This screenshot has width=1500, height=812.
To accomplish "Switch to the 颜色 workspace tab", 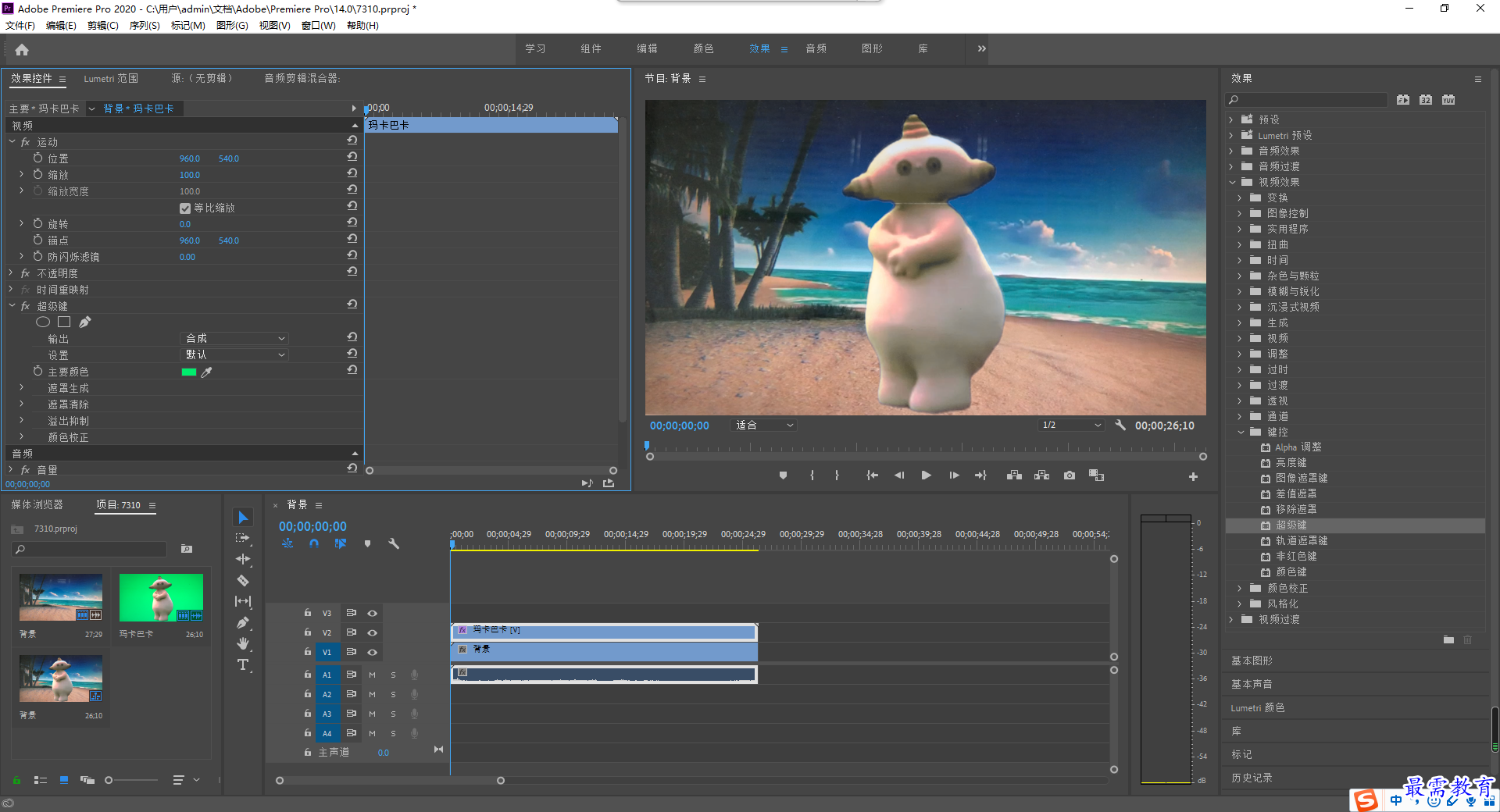I will tap(703, 48).
